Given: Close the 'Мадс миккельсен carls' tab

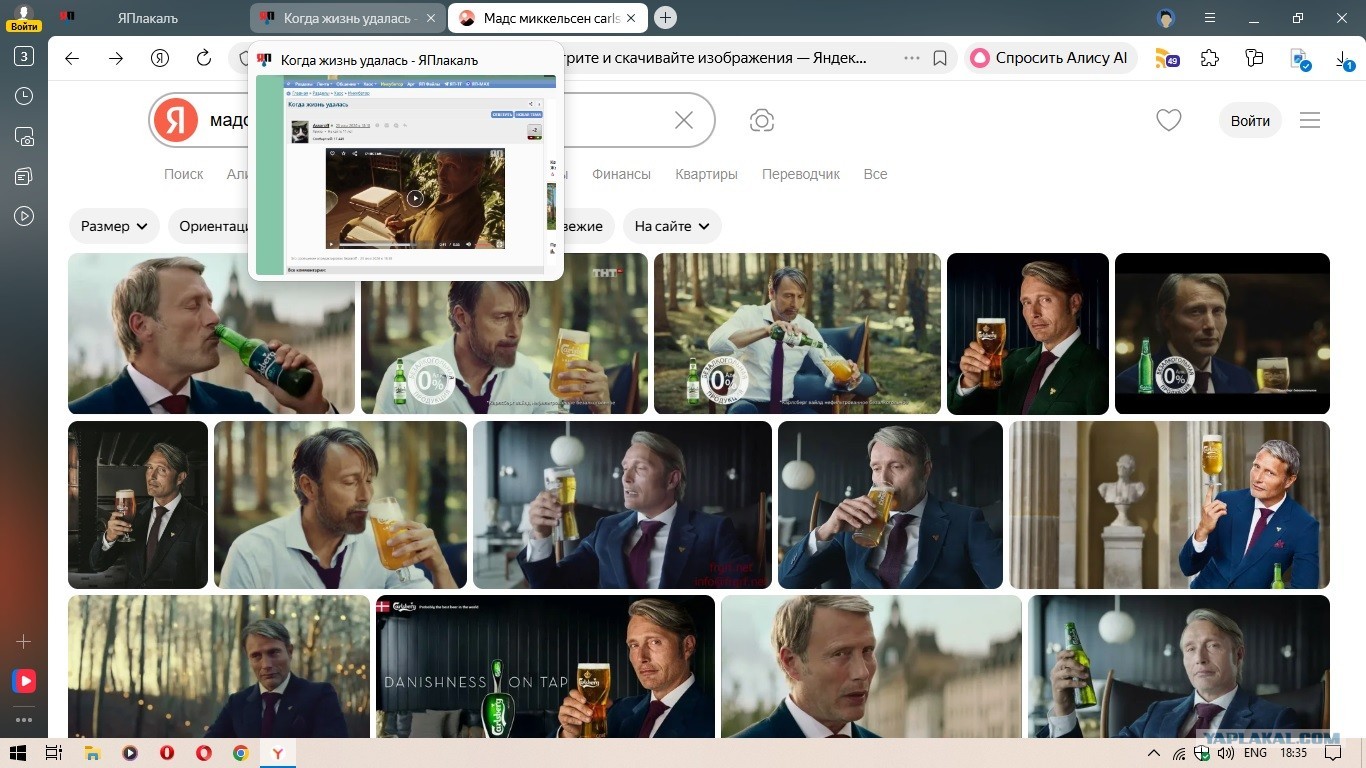Looking at the screenshot, I should (x=630, y=18).
